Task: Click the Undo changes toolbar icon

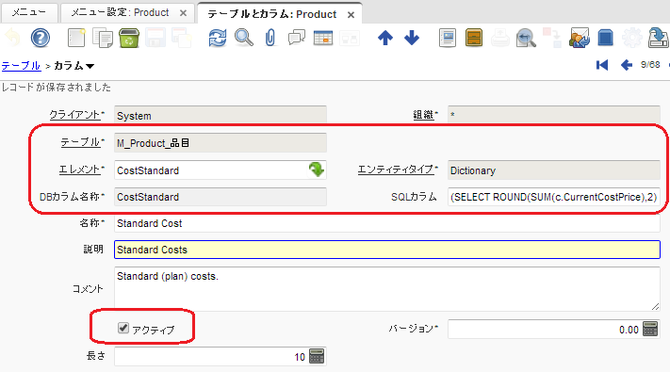Action: coord(13,38)
